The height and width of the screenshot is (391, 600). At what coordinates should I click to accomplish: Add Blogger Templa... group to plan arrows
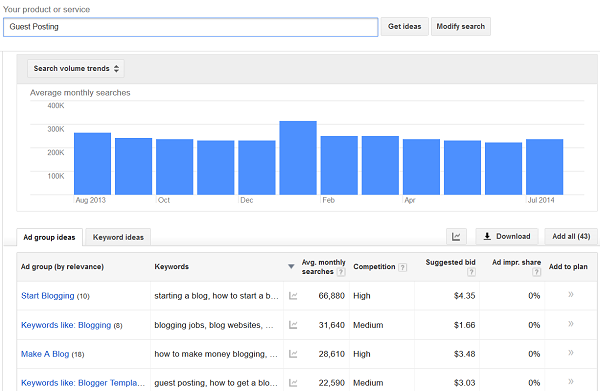(x=571, y=381)
